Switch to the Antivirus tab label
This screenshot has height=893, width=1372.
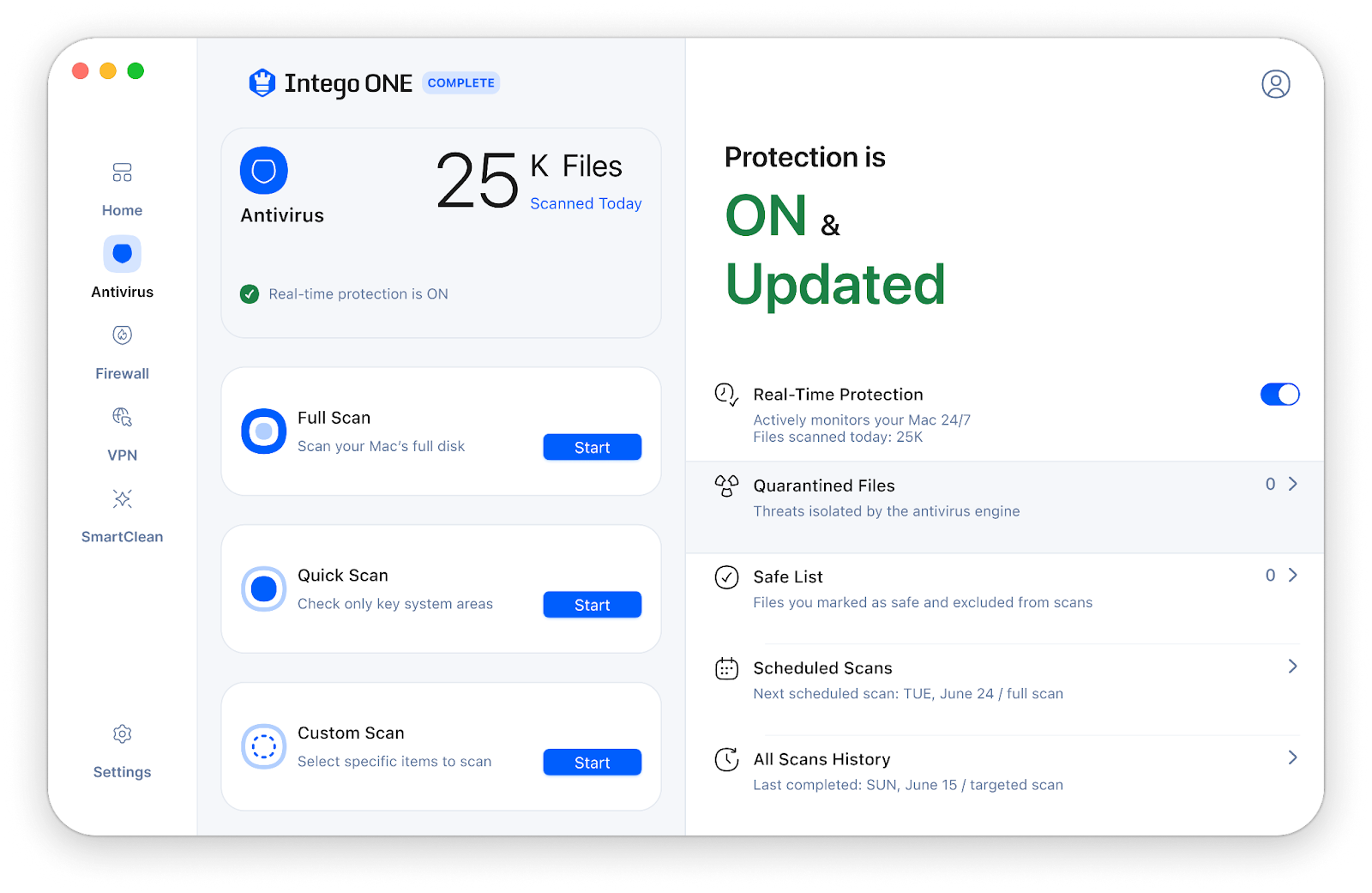point(122,292)
